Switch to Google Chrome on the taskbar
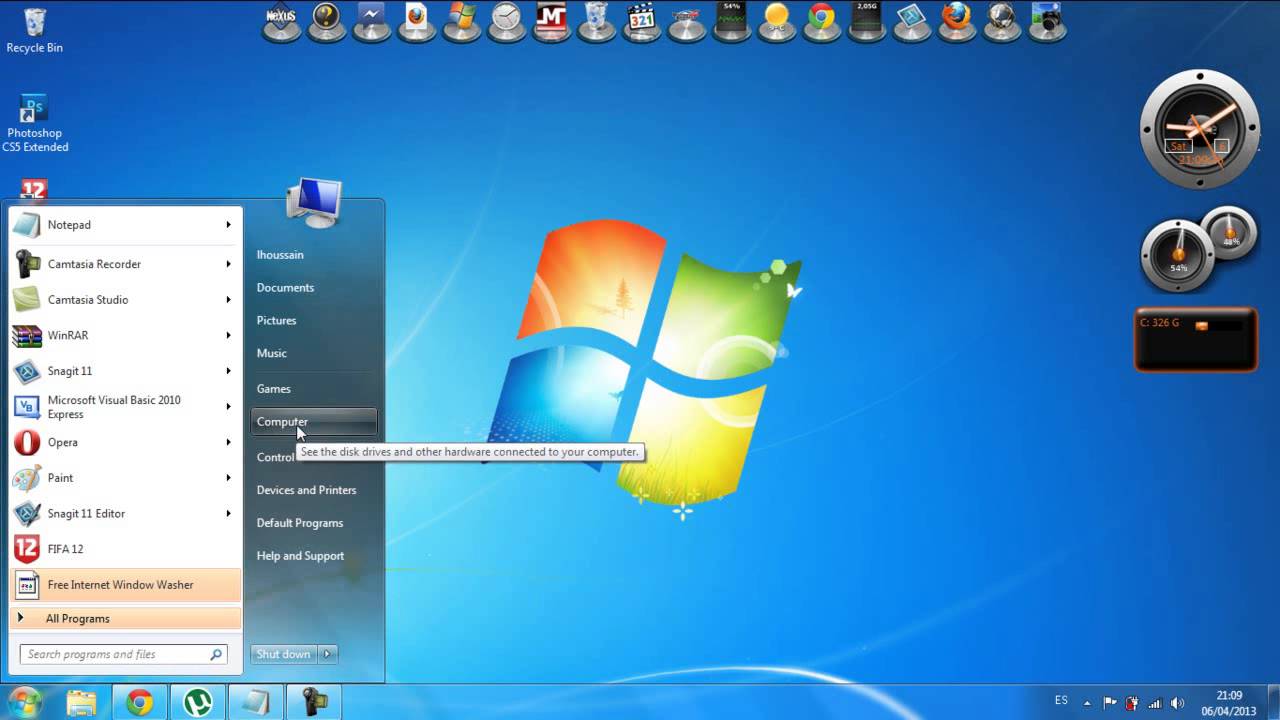The height and width of the screenshot is (720, 1280). point(140,702)
